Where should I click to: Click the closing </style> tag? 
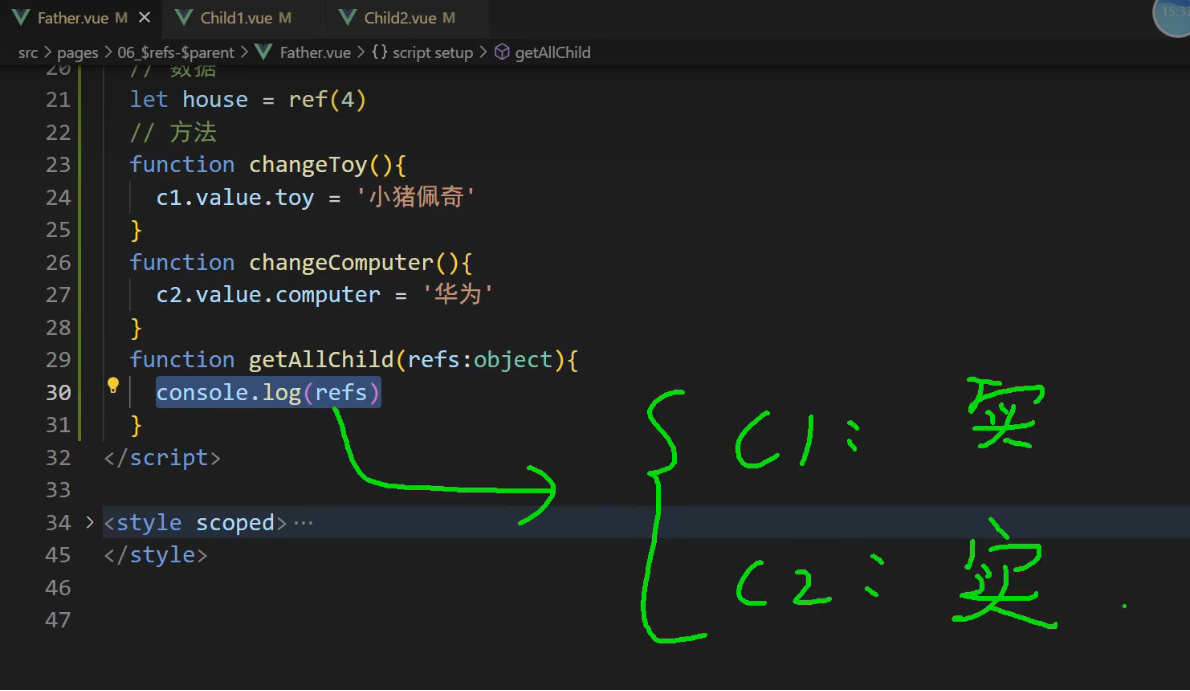pyautogui.click(x=156, y=555)
